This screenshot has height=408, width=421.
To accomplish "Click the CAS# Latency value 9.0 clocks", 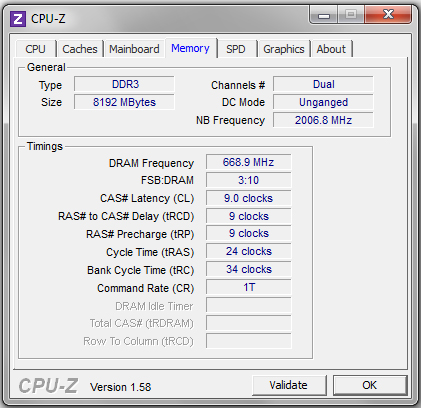I will pyautogui.click(x=249, y=198).
